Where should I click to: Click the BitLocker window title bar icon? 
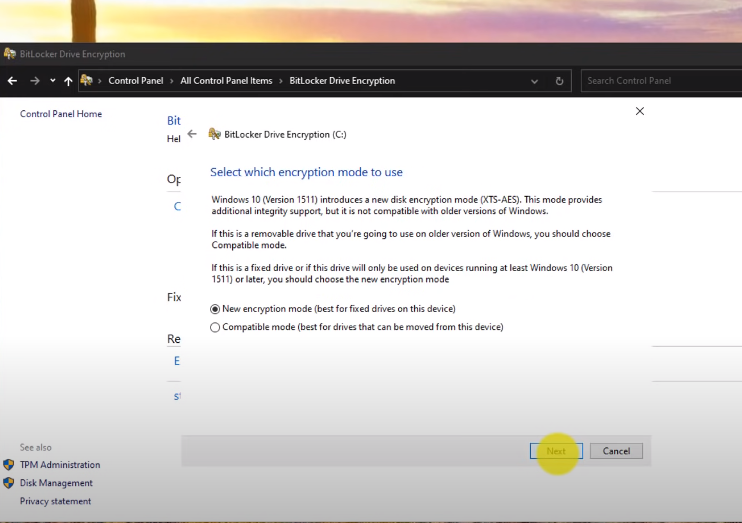(9, 53)
